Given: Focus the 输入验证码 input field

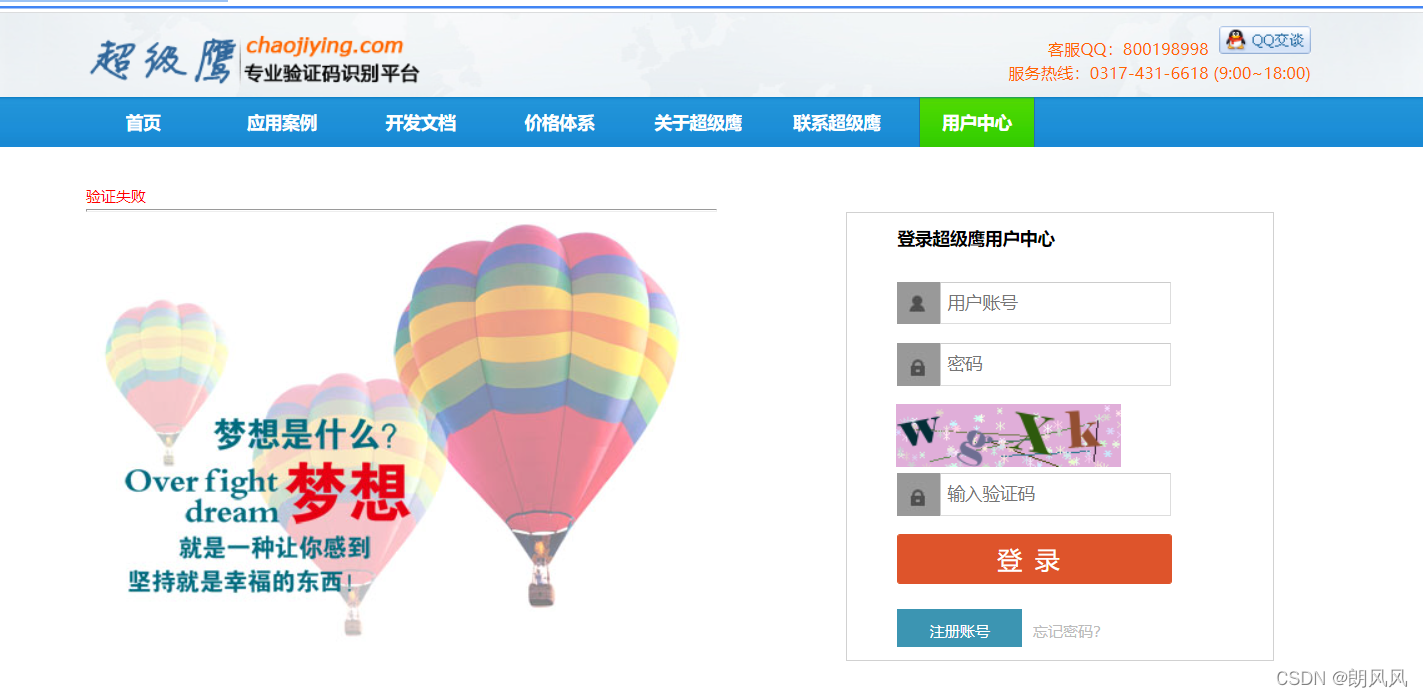Looking at the screenshot, I should tap(1055, 495).
